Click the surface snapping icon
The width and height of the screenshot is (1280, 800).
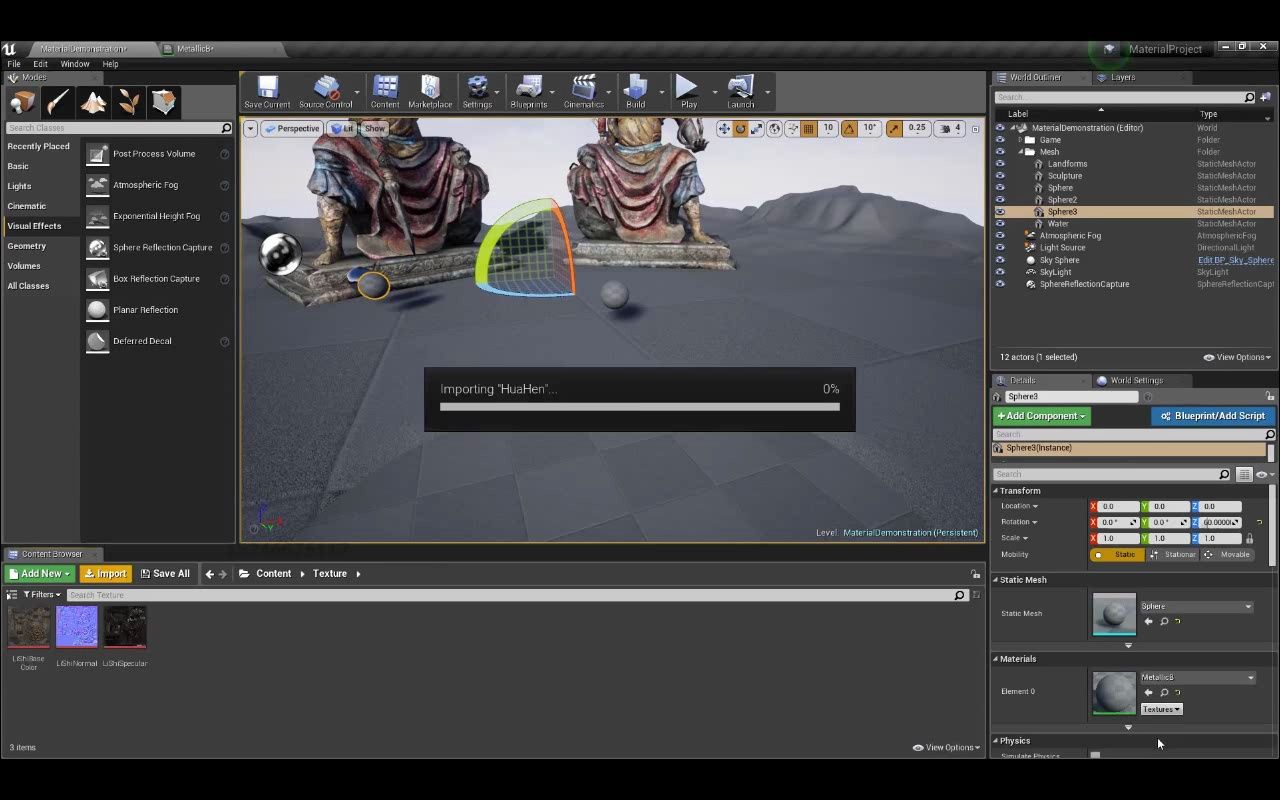click(791, 128)
